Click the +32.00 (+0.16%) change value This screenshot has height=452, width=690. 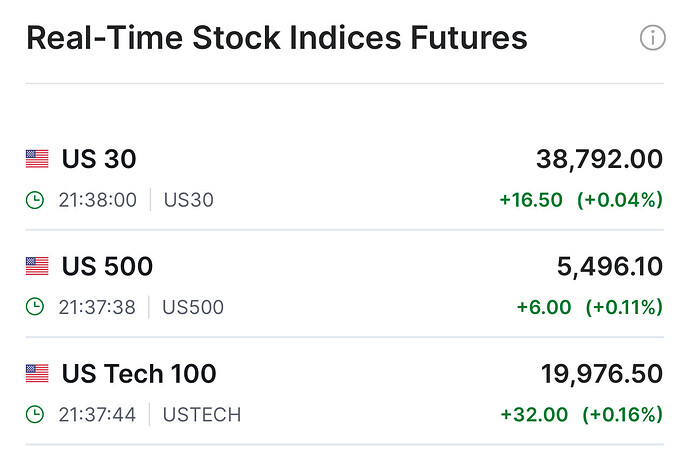581,414
